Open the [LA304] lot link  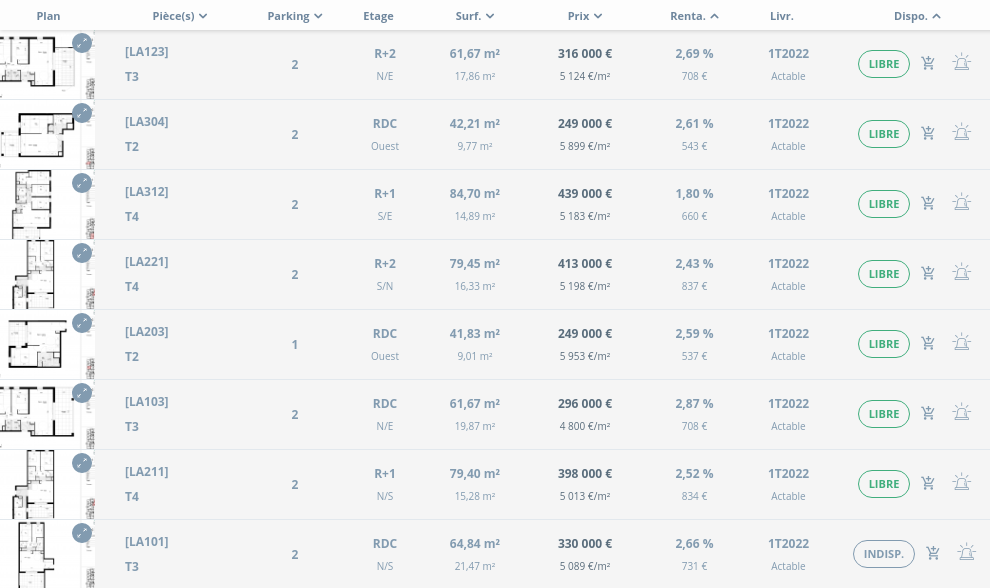point(146,122)
